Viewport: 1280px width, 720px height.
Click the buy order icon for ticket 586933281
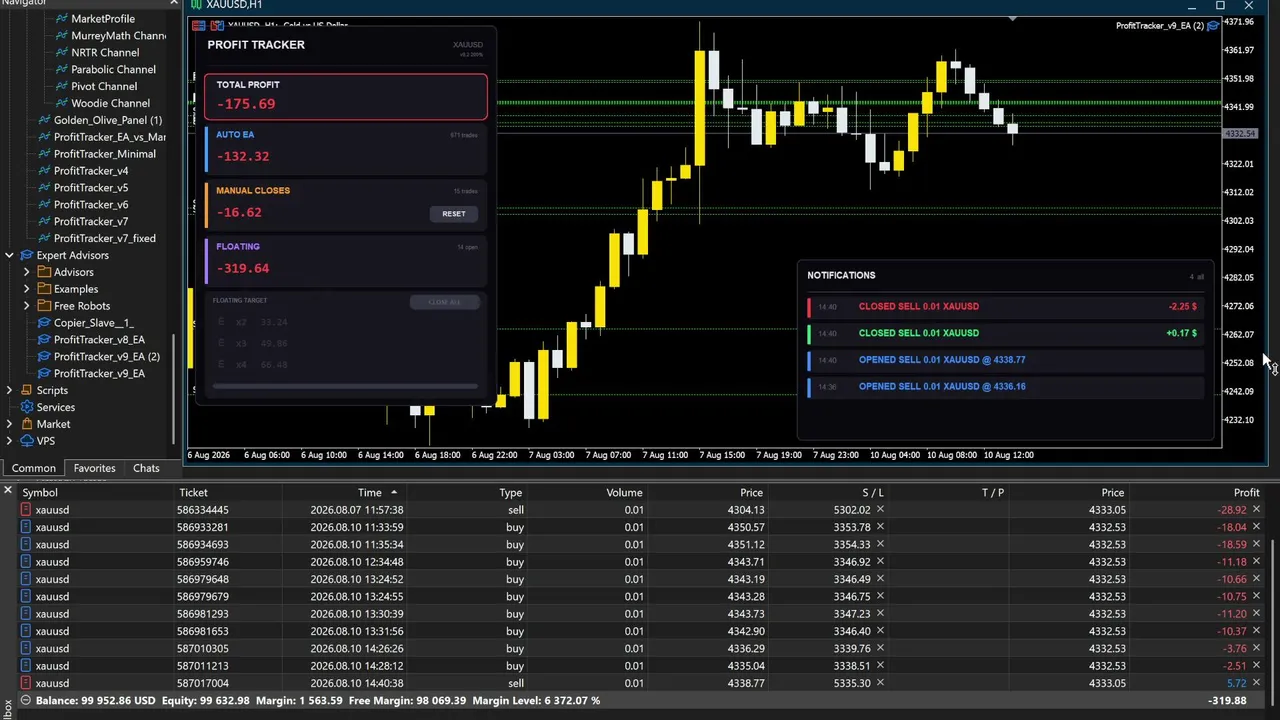26,527
